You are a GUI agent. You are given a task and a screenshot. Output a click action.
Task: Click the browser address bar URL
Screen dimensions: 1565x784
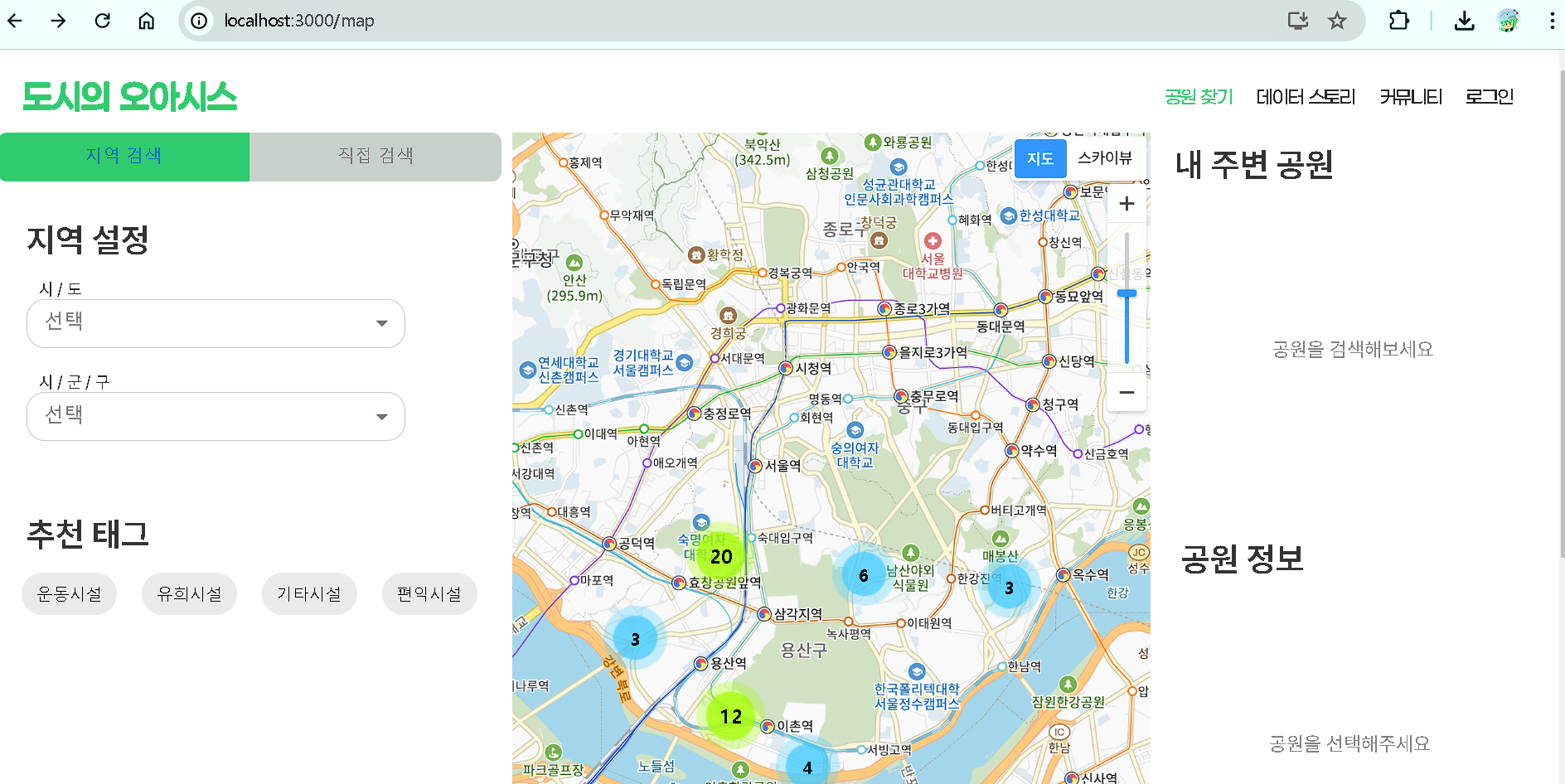click(299, 21)
